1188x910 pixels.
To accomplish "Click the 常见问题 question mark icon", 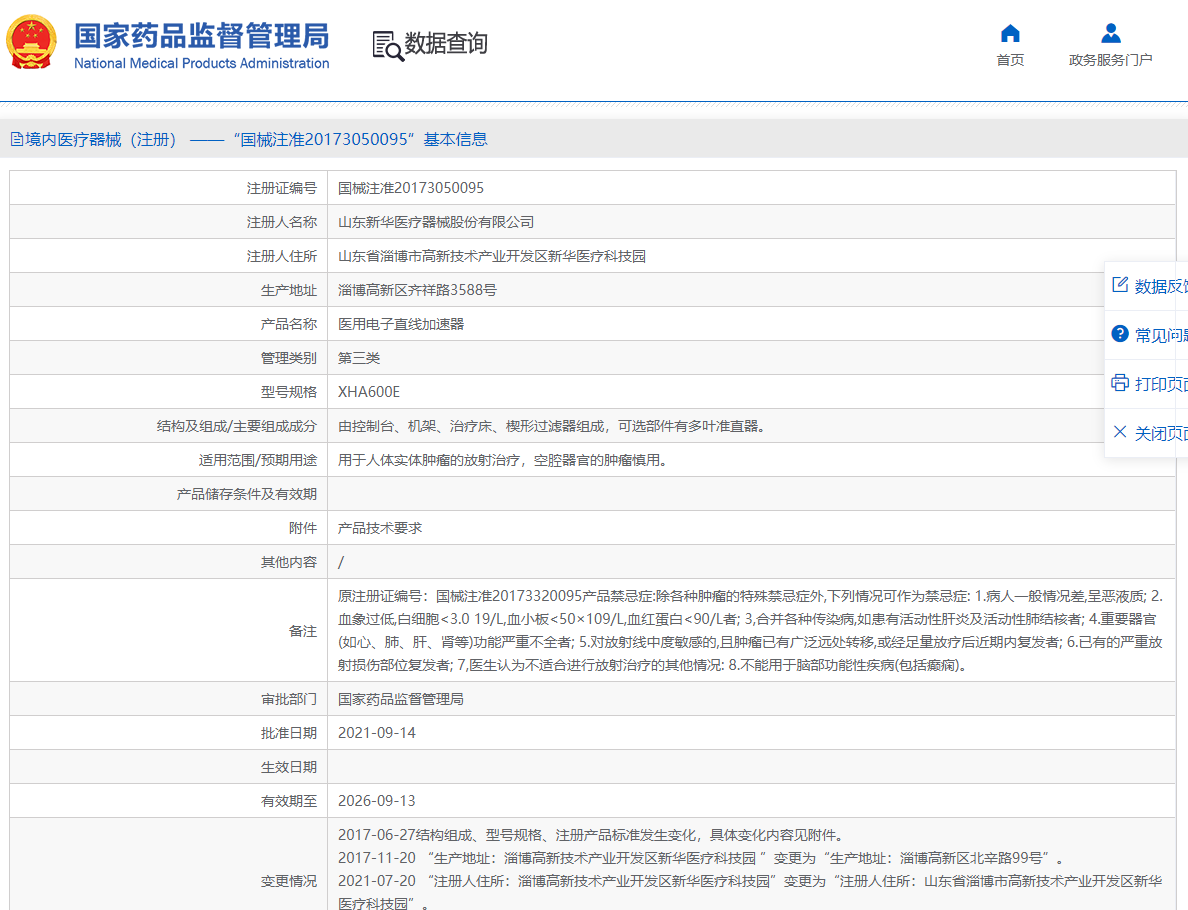I will pos(1120,334).
